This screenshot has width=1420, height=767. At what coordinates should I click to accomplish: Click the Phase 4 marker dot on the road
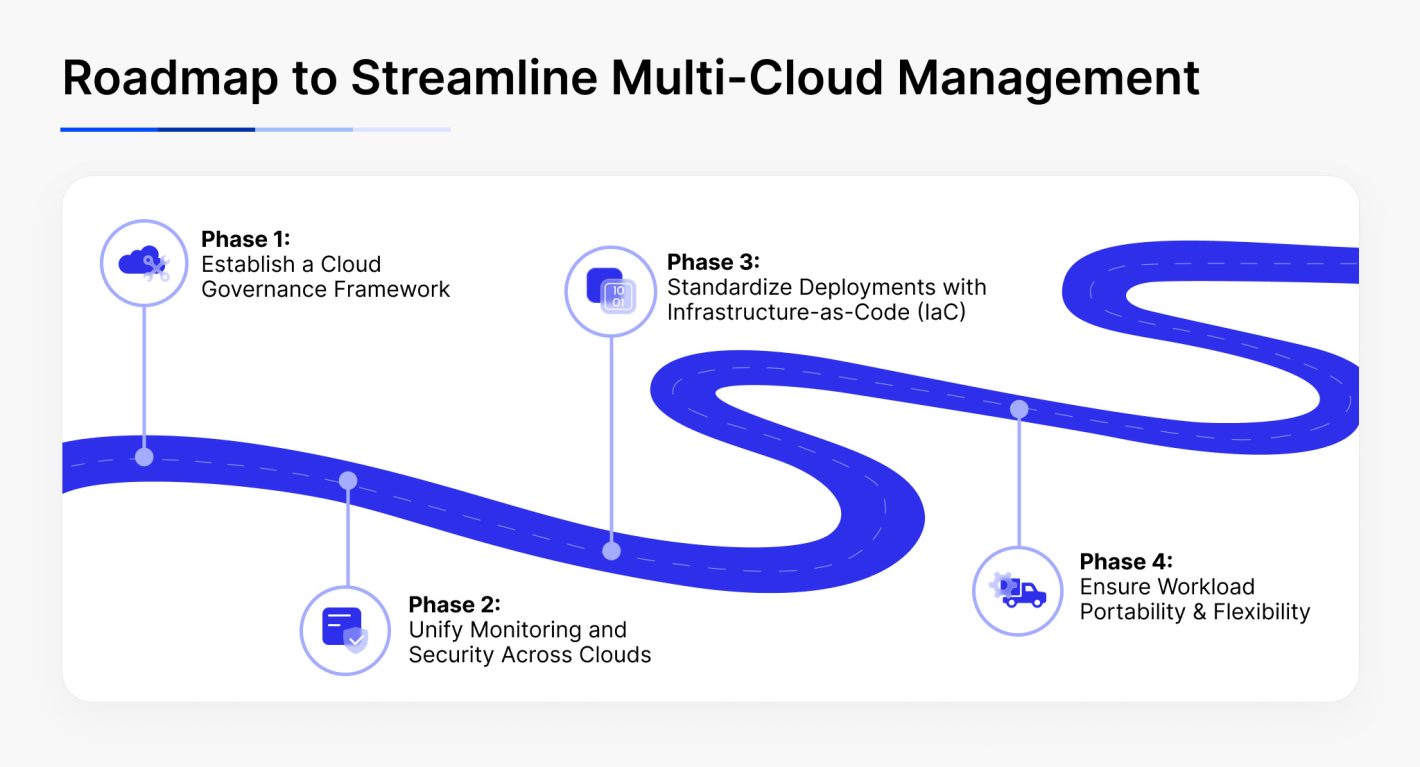[x=1019, y=409]
